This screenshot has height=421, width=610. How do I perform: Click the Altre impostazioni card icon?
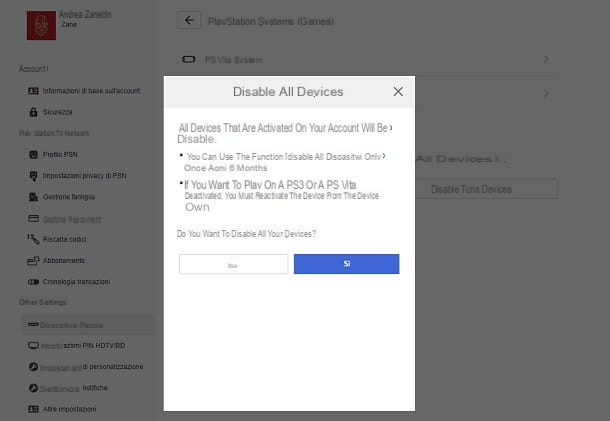tap(33, 409)
